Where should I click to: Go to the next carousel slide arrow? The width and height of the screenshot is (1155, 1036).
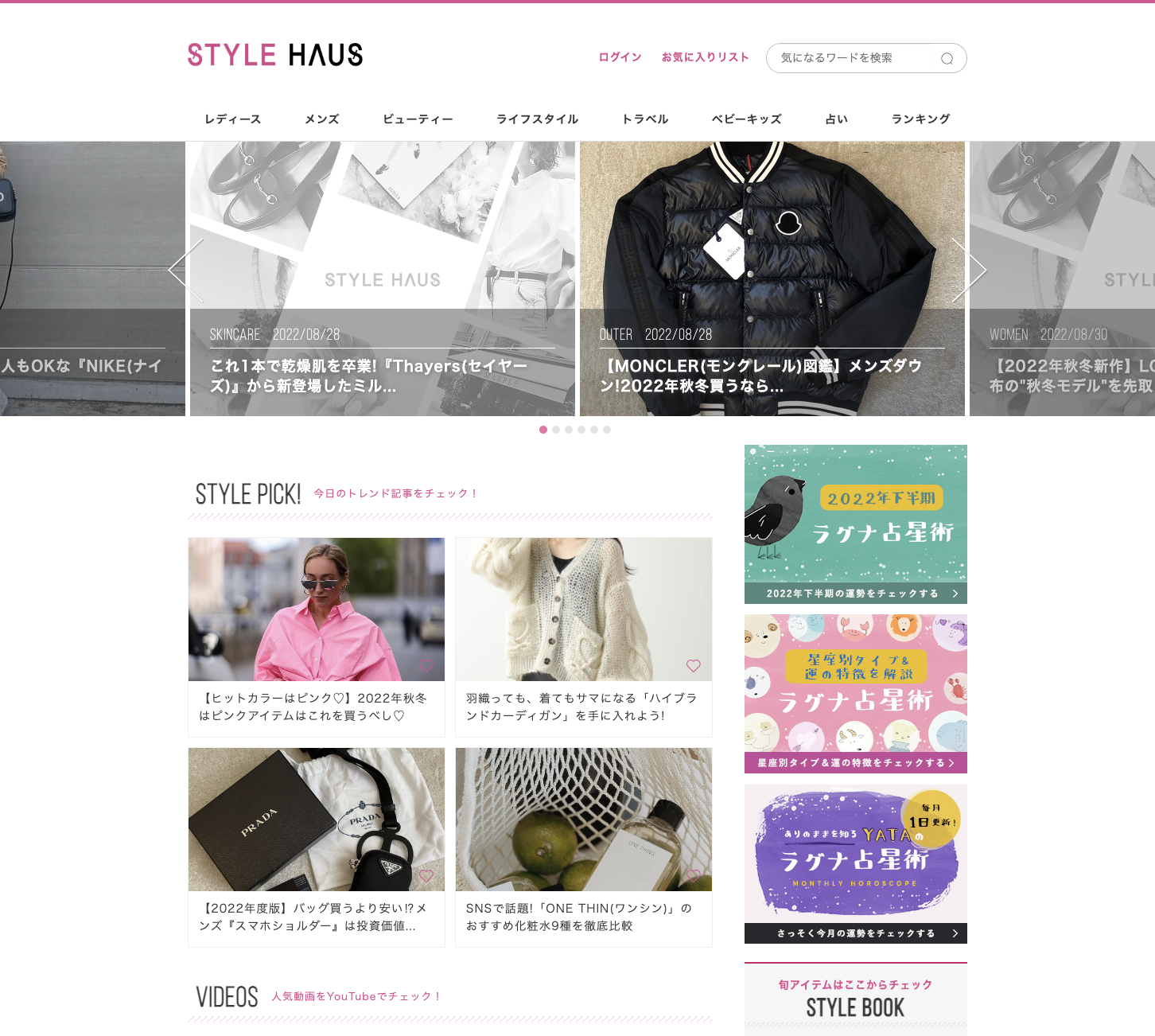969,271
